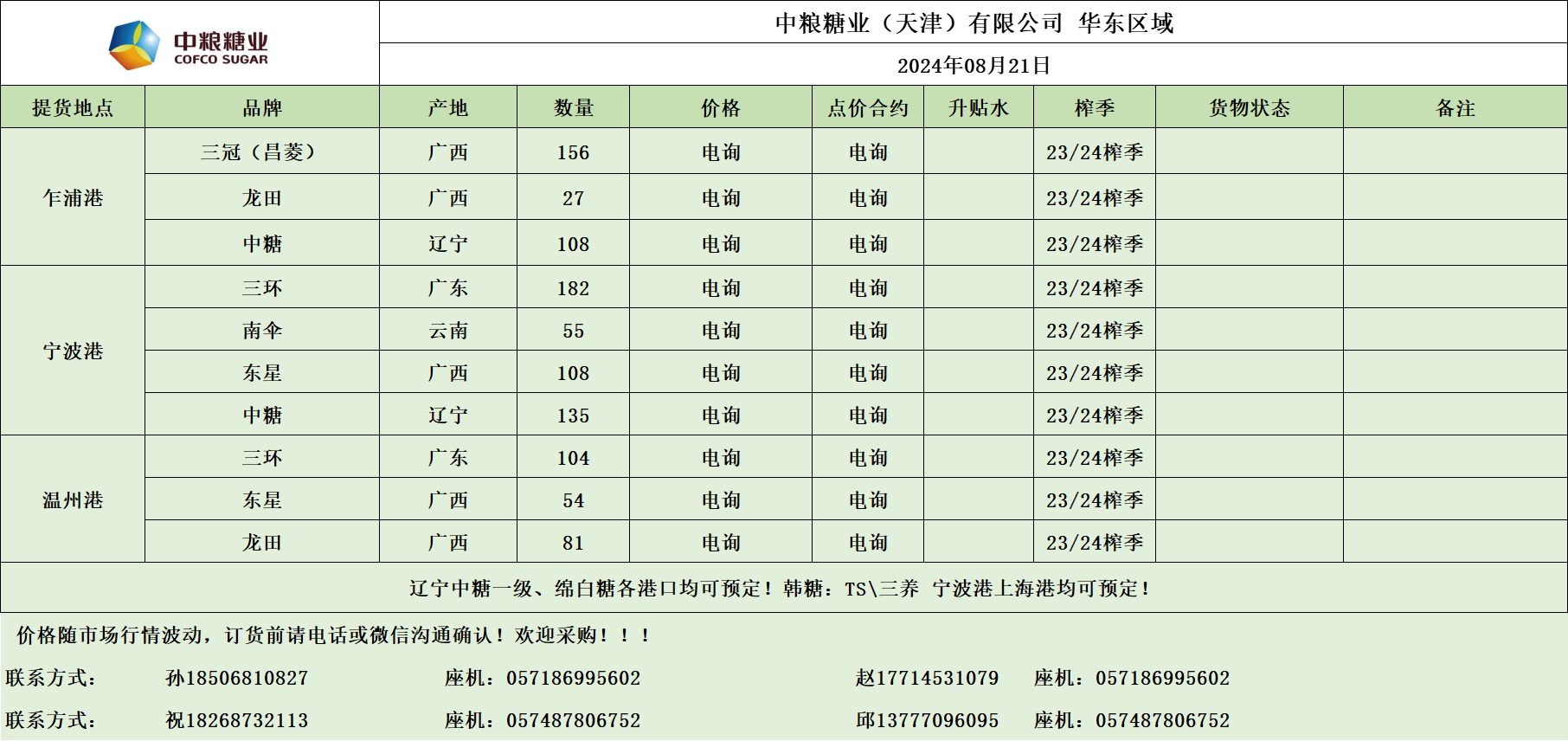Select the 品牌 column header

262,108
